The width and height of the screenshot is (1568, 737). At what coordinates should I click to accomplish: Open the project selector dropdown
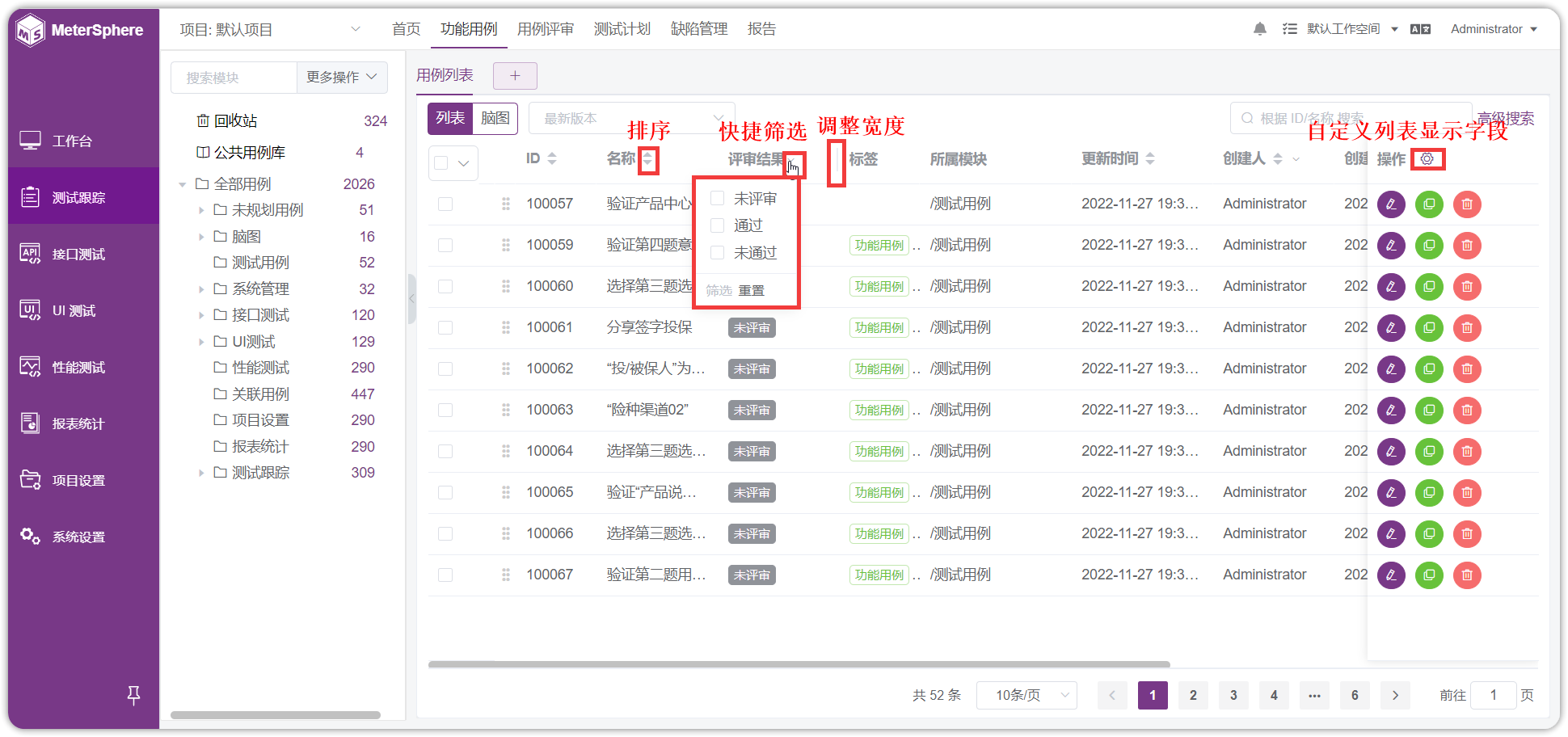[270, 30]
